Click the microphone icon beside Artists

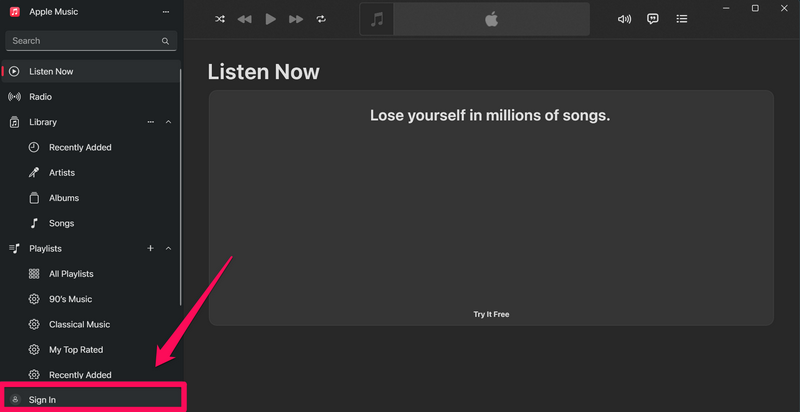[x=34, y=173]
